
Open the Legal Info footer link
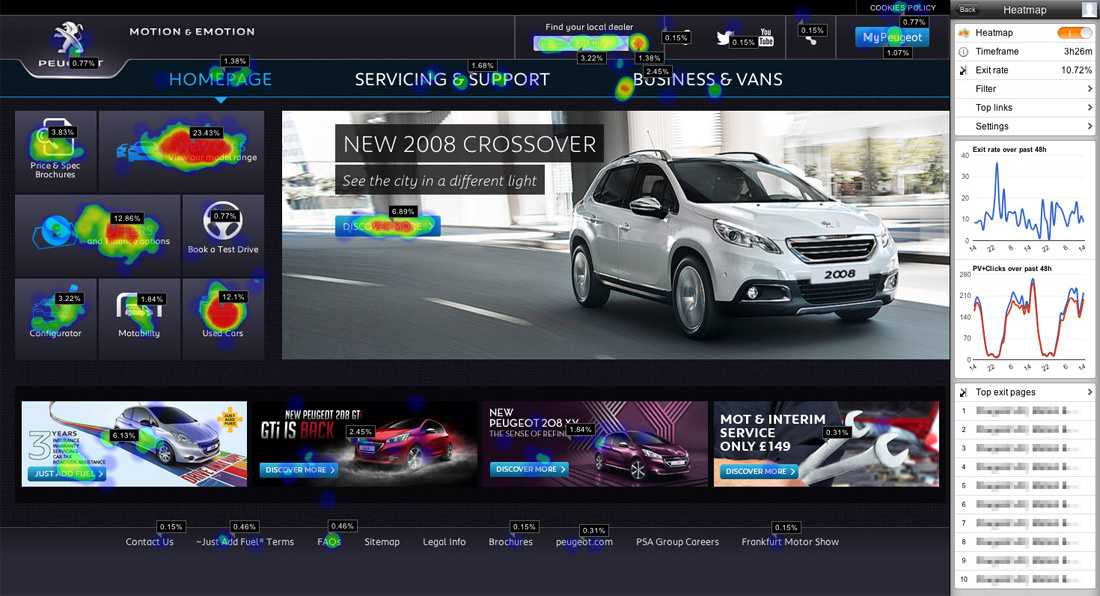(x=444, y=542)
